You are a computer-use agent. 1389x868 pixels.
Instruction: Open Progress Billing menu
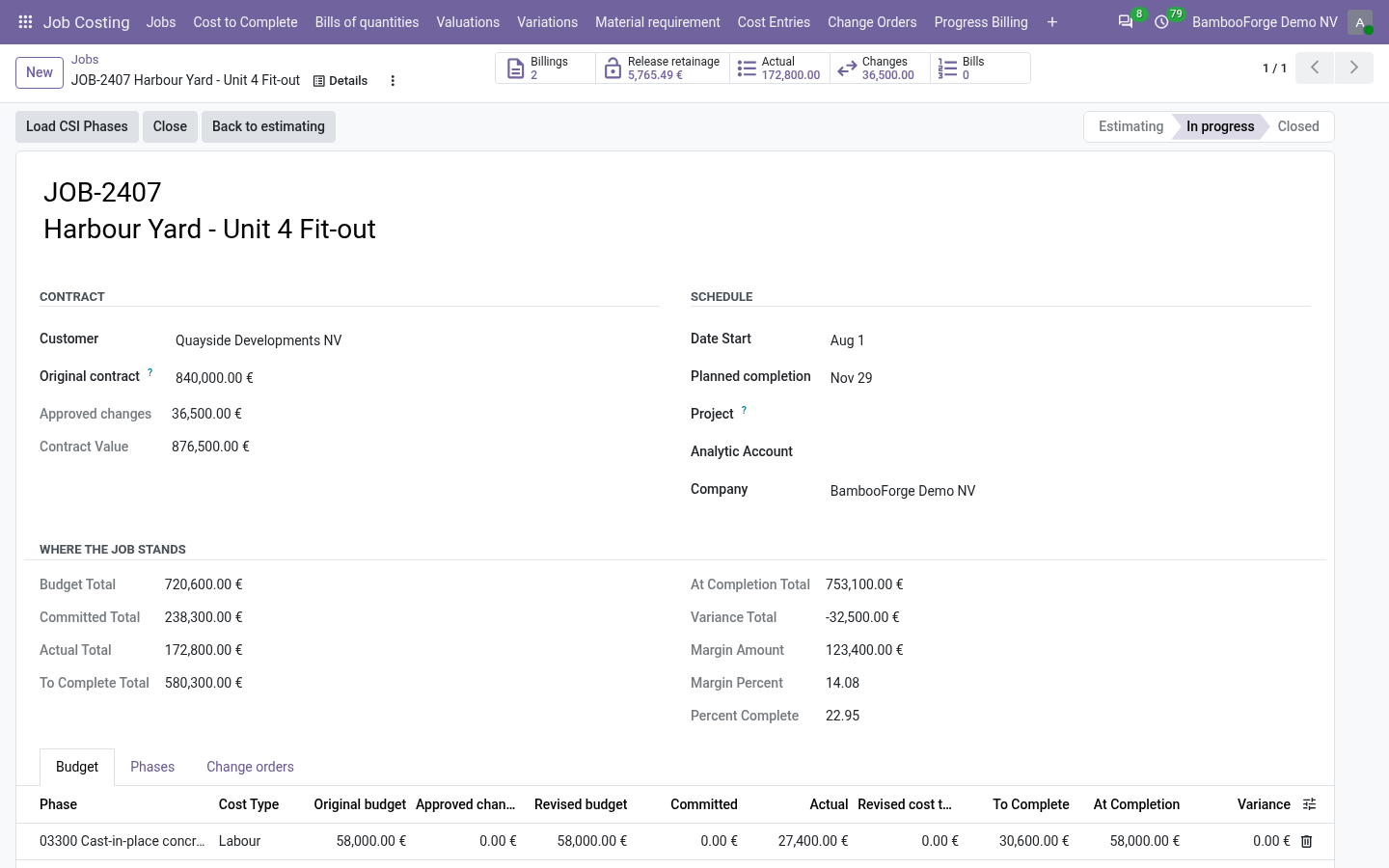click(x=981, y=22)
